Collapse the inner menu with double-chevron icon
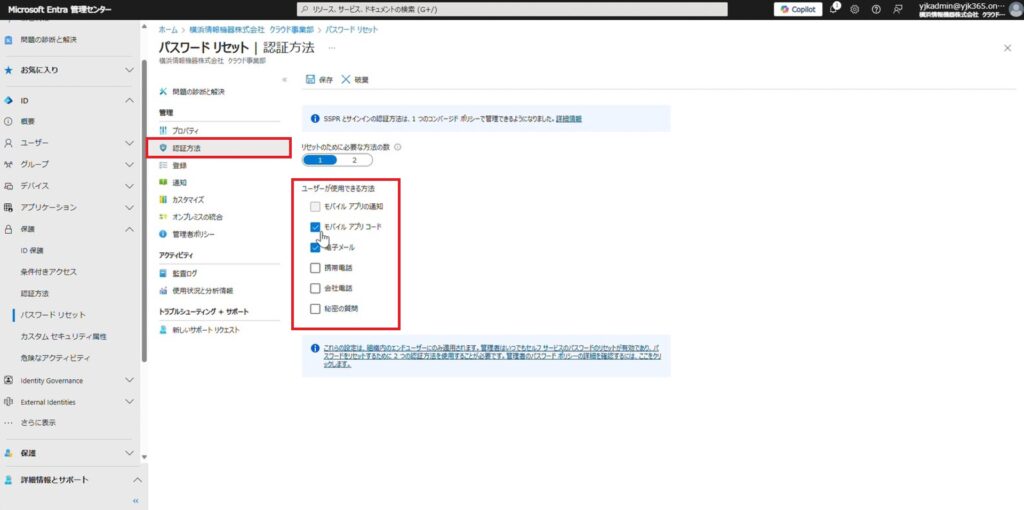The image size is (1024, 510). [x=284, y=80]
